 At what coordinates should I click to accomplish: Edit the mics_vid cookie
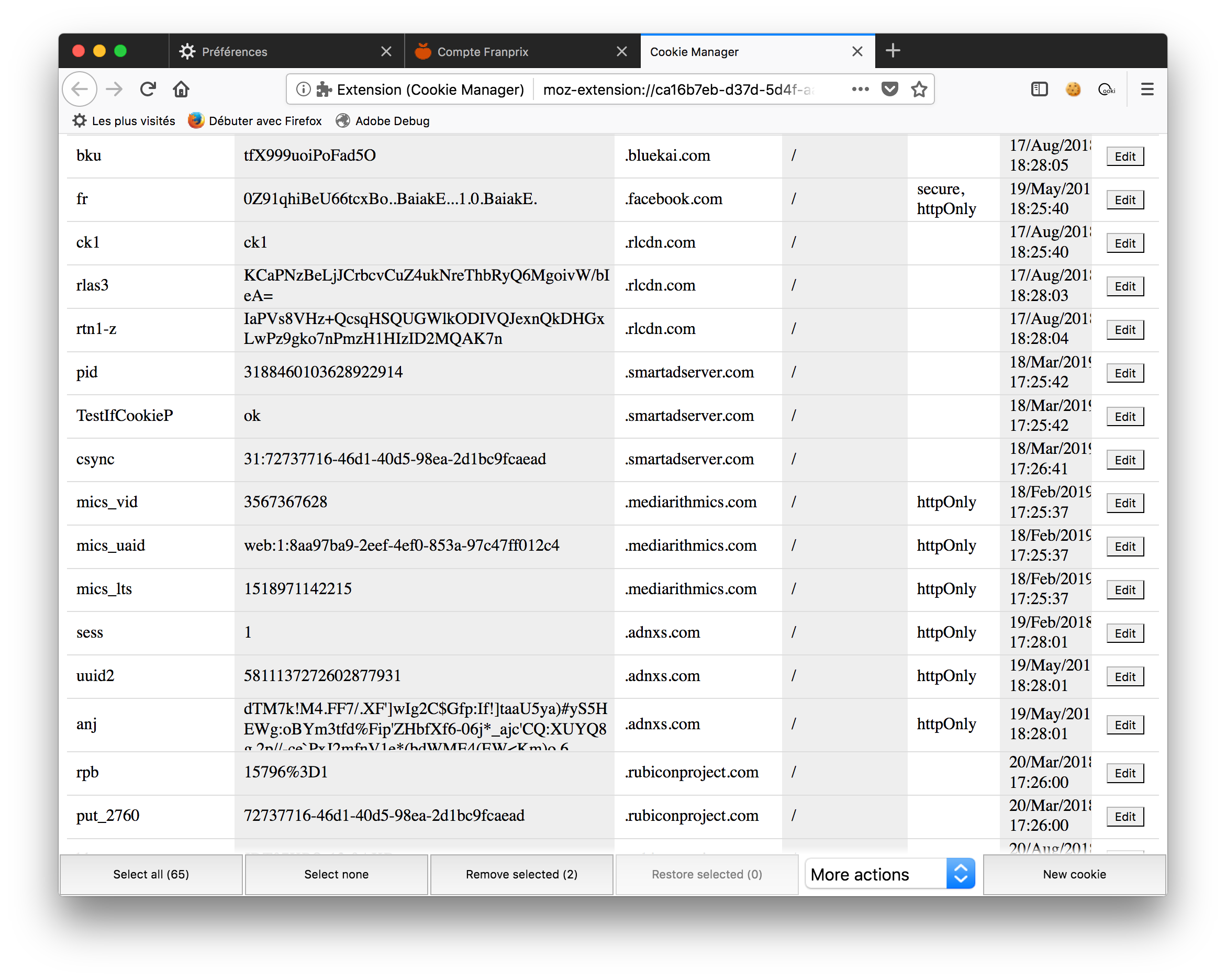coord(1125,503)
